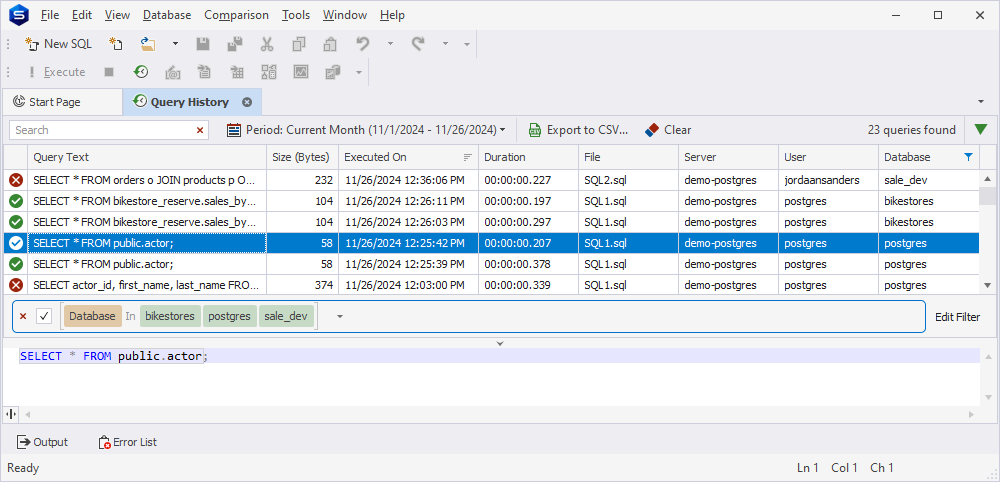Switch to the Start Page tab

click(x=62, y=102)
